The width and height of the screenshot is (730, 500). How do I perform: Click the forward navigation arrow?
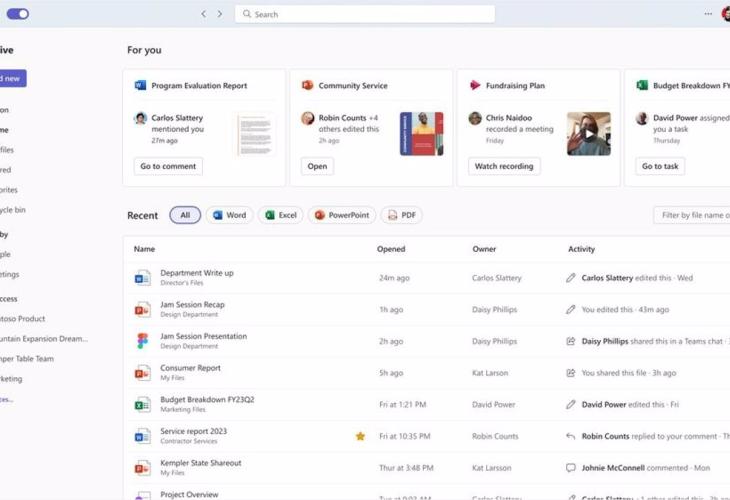click(220, 14)
